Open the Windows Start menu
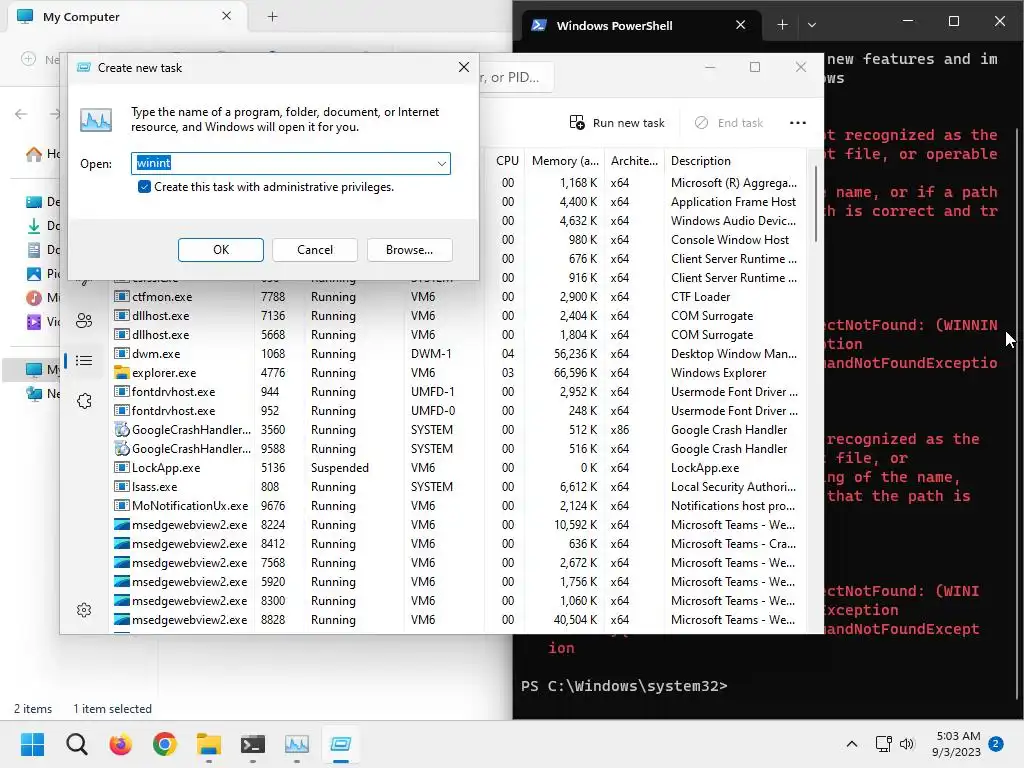 pyautogui.click(x=32, y=744)
